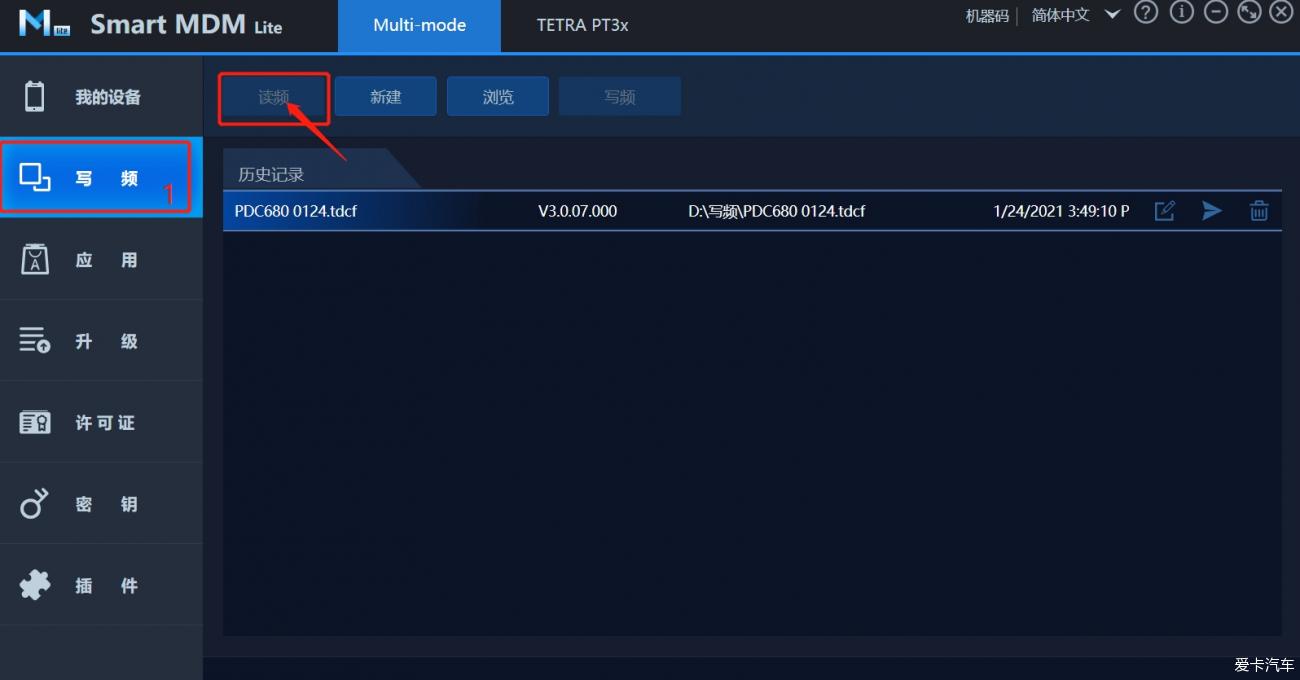Viewport: 1300px width, 680px height.
Task: Click the 读频 button
Action: [274, 97]
